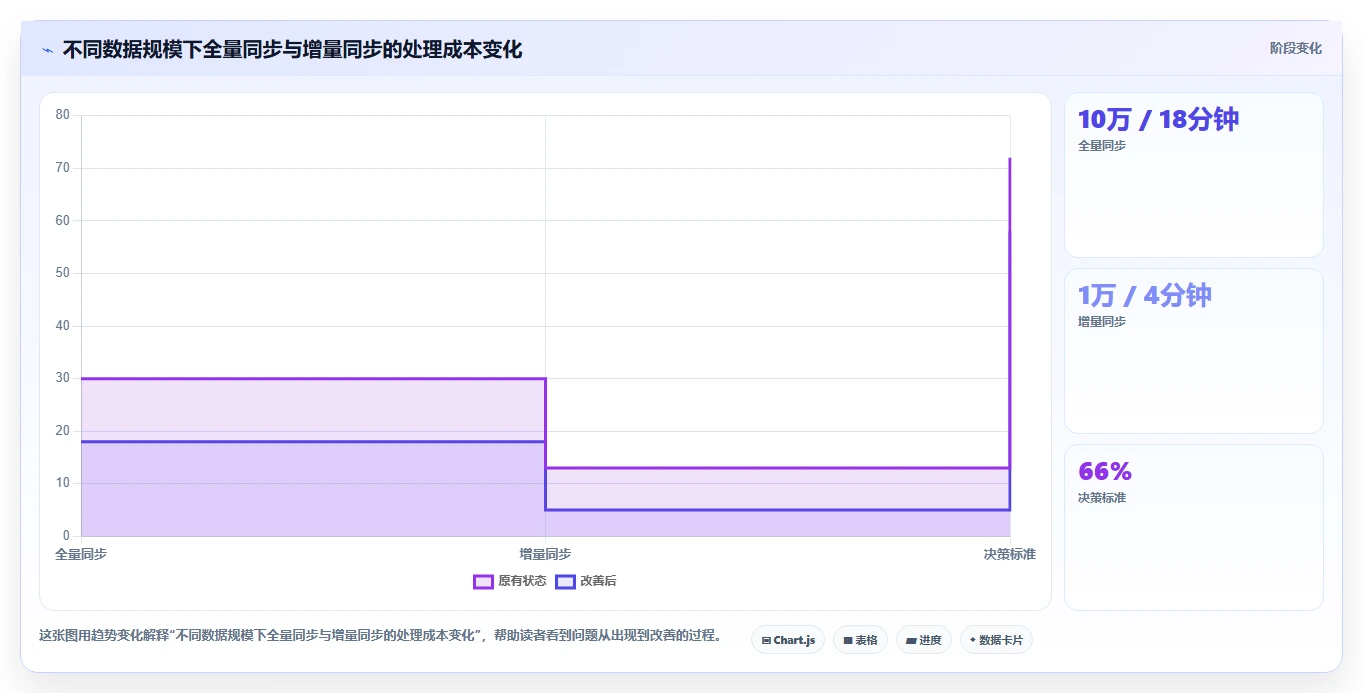Click the chart title 不同数据规模下全量同步与增量同步的处理成本变化
1363x693 pixels.
[x=292, y=49]
